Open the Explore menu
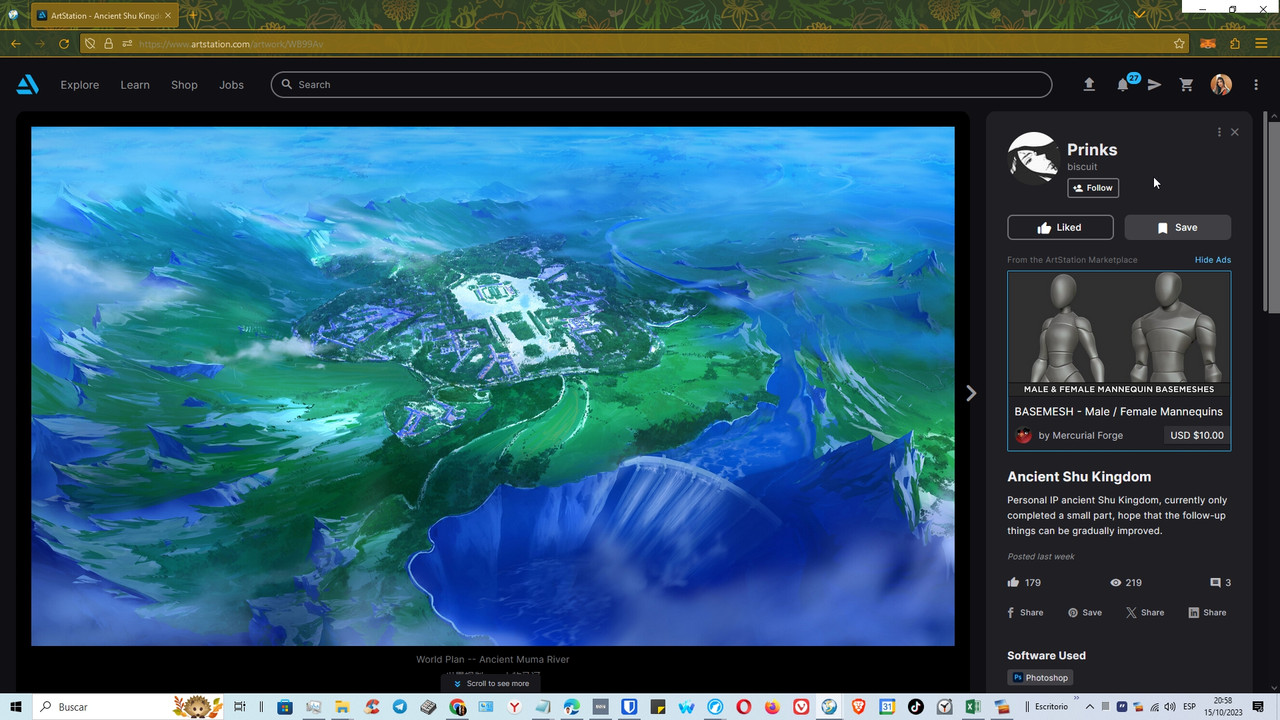1280x720 pixels. click(x=80, y=85)
